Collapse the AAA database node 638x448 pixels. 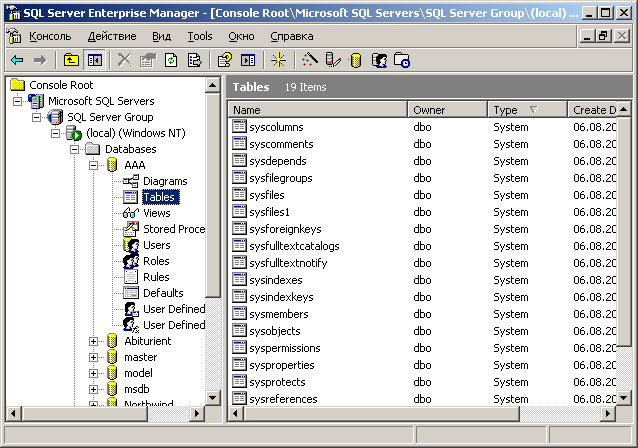94,165
